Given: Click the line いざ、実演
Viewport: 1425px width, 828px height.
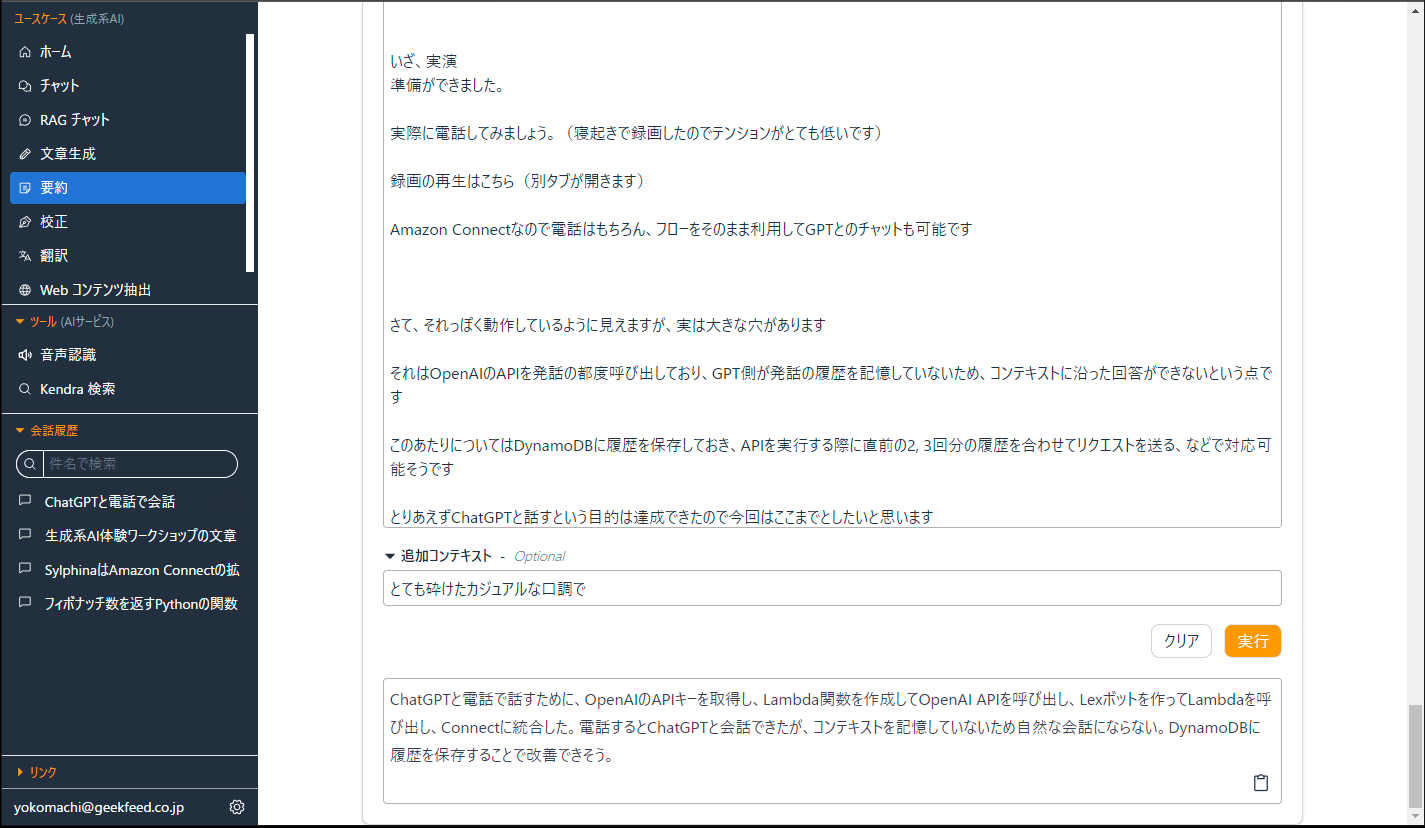Looking at the screenshot, I should pyautogui.click(x=424, y=61).
